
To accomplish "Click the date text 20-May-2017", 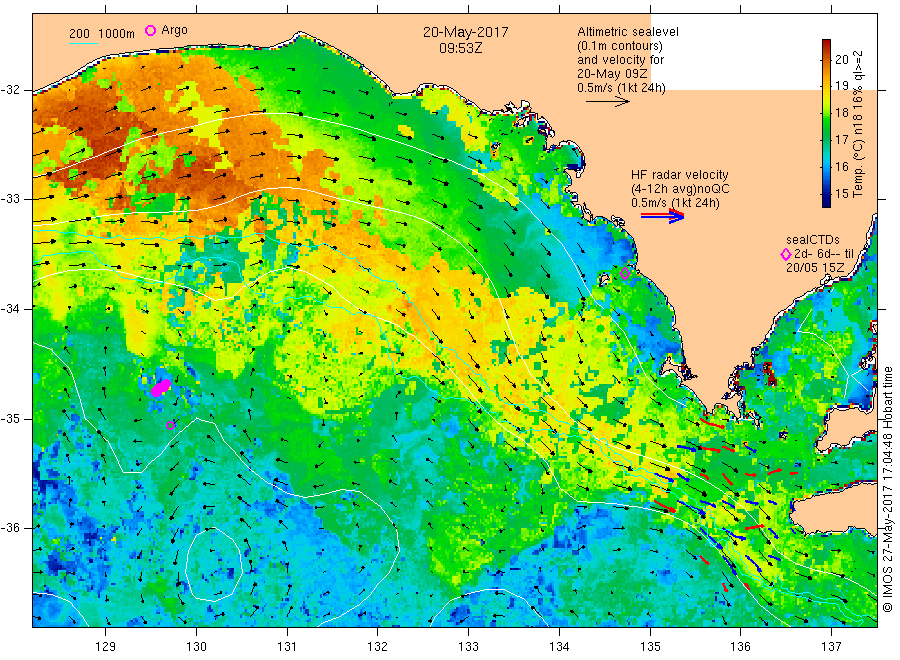I will 465,32.
